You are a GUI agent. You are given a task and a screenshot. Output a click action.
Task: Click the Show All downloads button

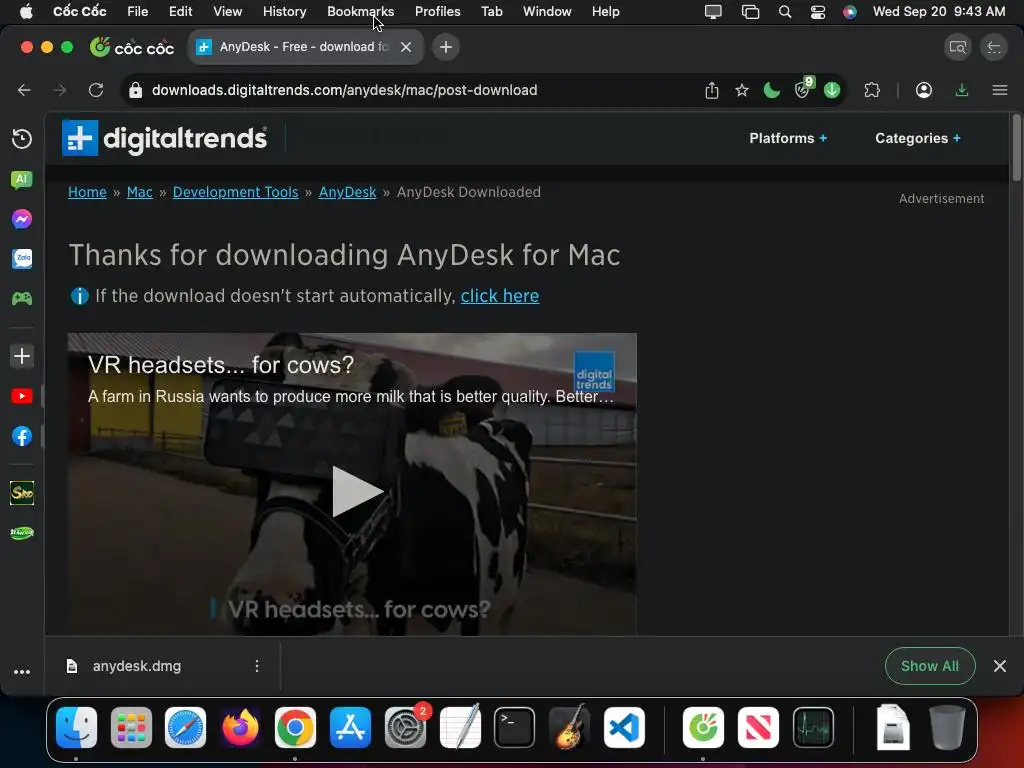click(x=929, y=666)
